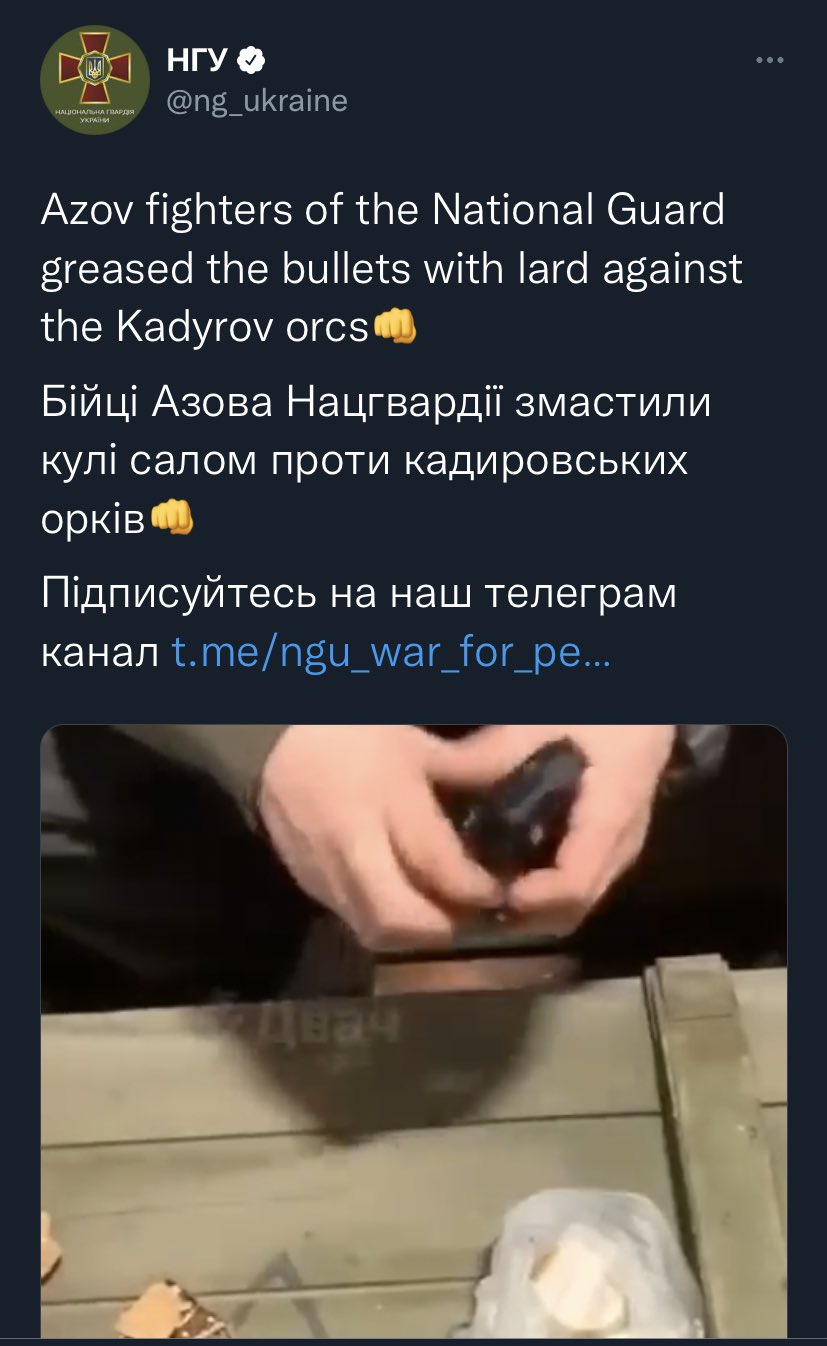Tap the English 'Azov fighters' tweet text
The height and width of the screenshot is (1346, 827).
tap(392, 269)
